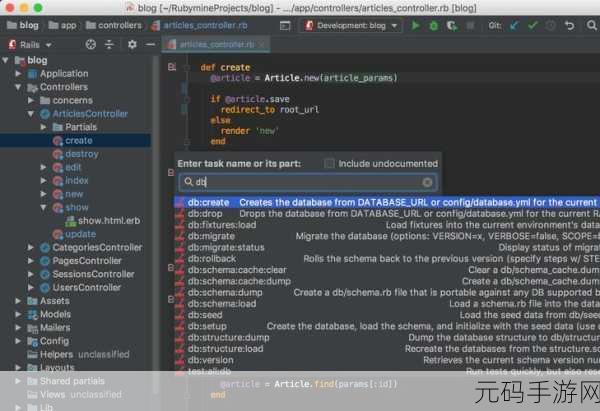Click controllers breadcrumb in navigation bar

coord(114,26)
